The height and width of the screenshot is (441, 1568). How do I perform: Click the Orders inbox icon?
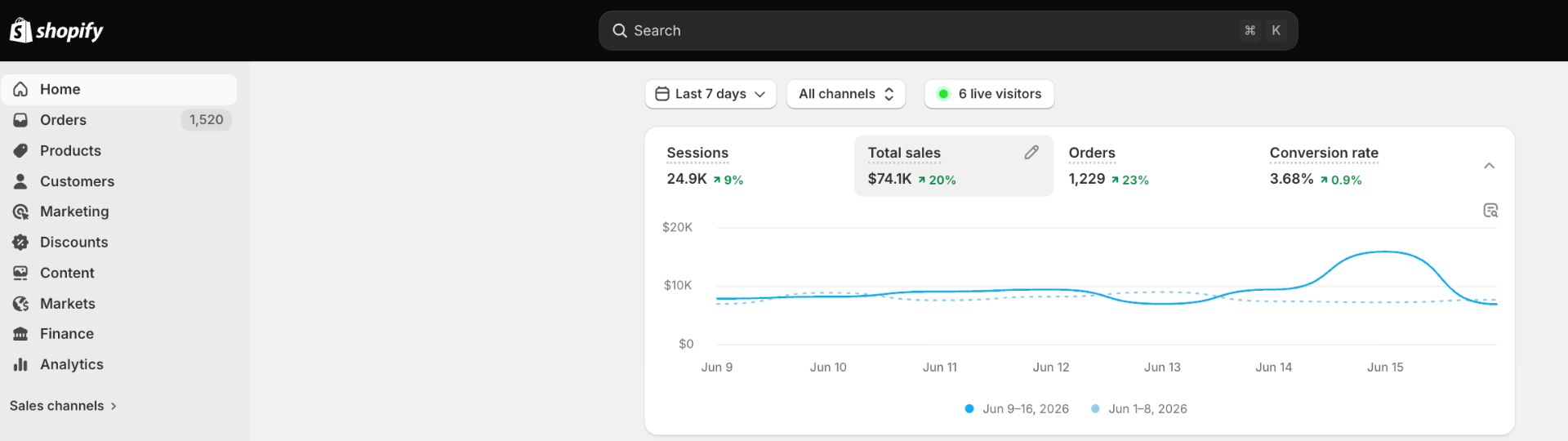click(x=20, y=120)
